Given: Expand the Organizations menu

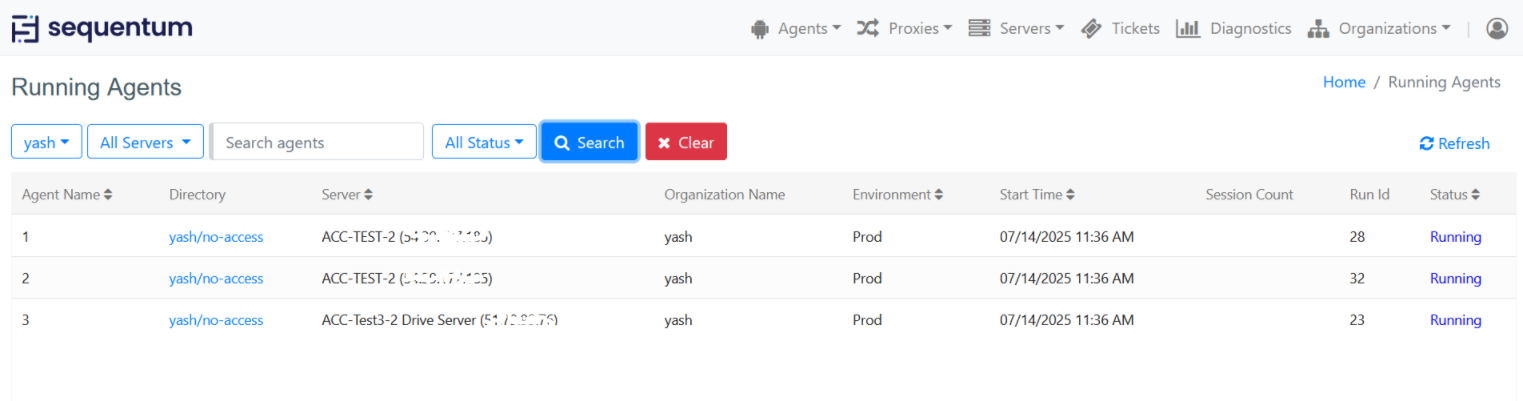Looking at the screenshot, I should 1379,29.
